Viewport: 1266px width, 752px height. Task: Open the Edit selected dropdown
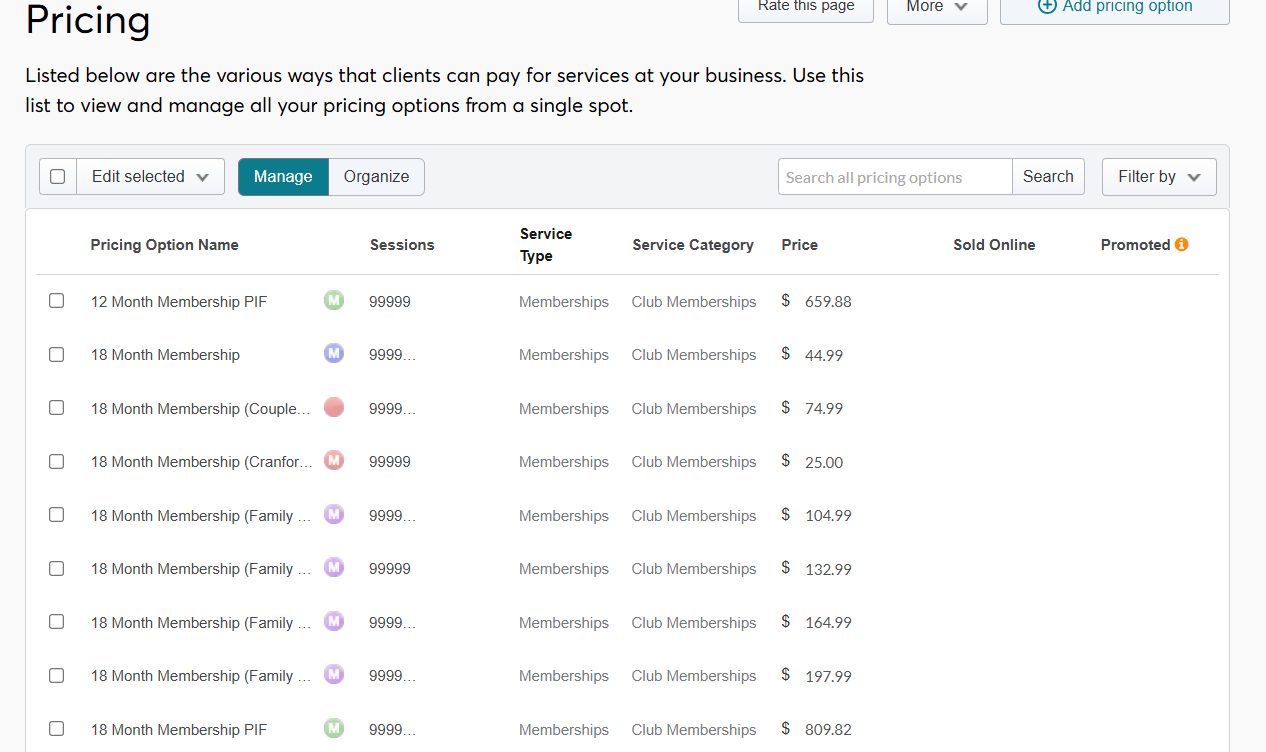[x=150, y=177]
